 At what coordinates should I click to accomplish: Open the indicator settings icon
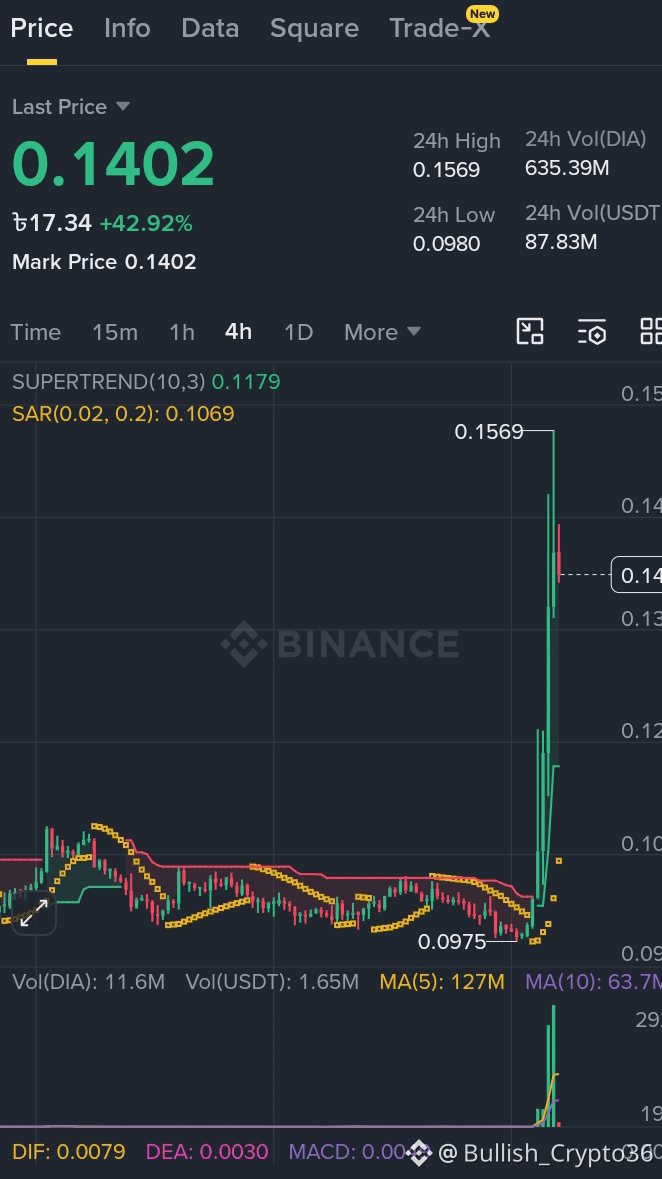coord(592,332)
